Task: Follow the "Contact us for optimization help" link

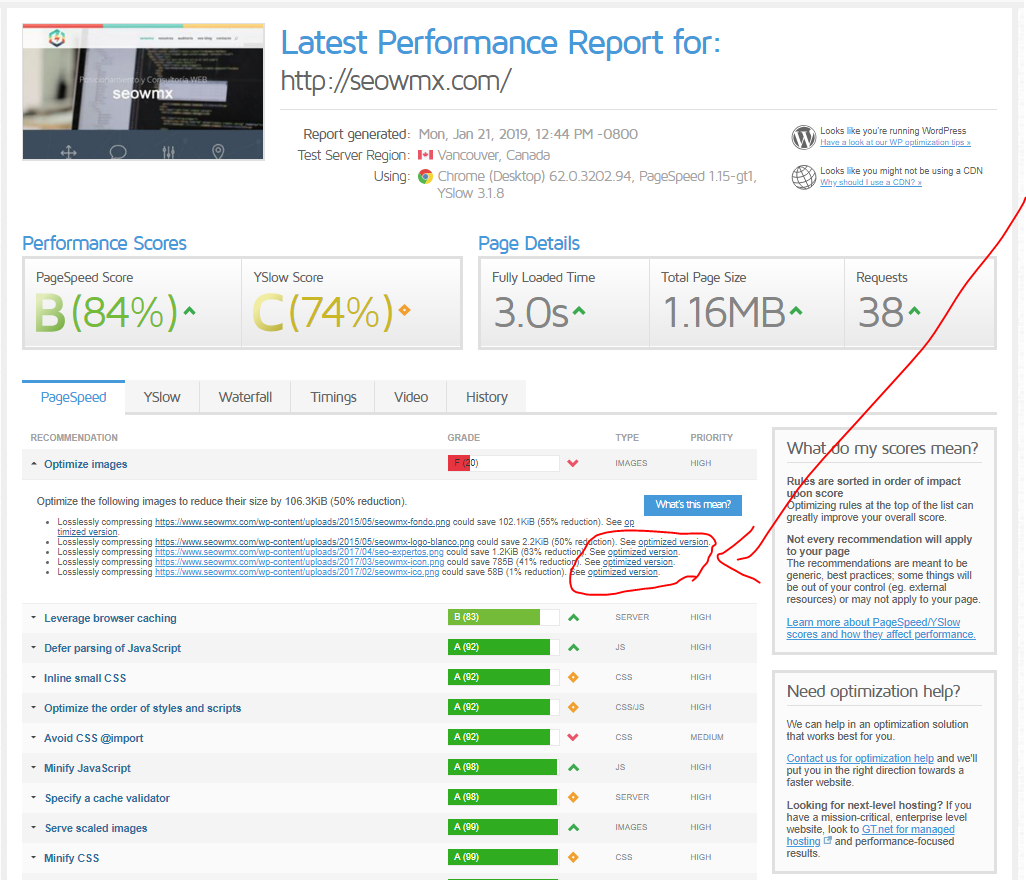Action: 860,758
